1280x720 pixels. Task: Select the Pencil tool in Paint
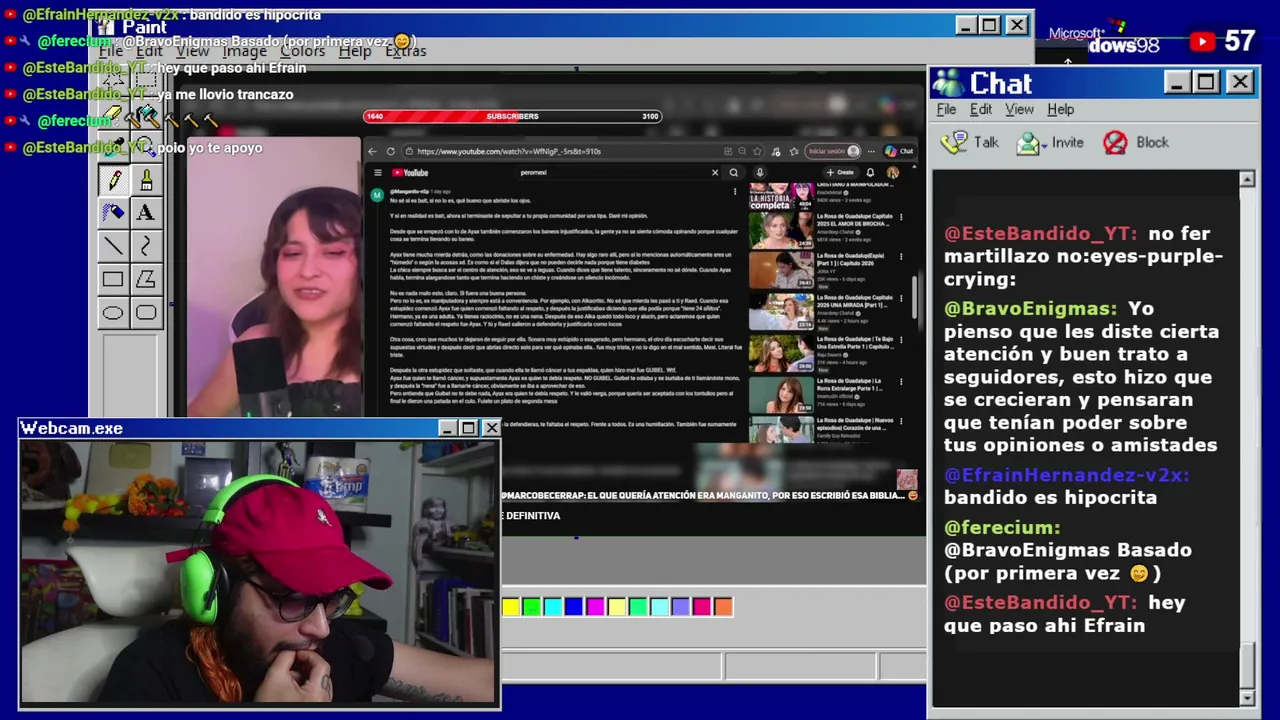113,180
